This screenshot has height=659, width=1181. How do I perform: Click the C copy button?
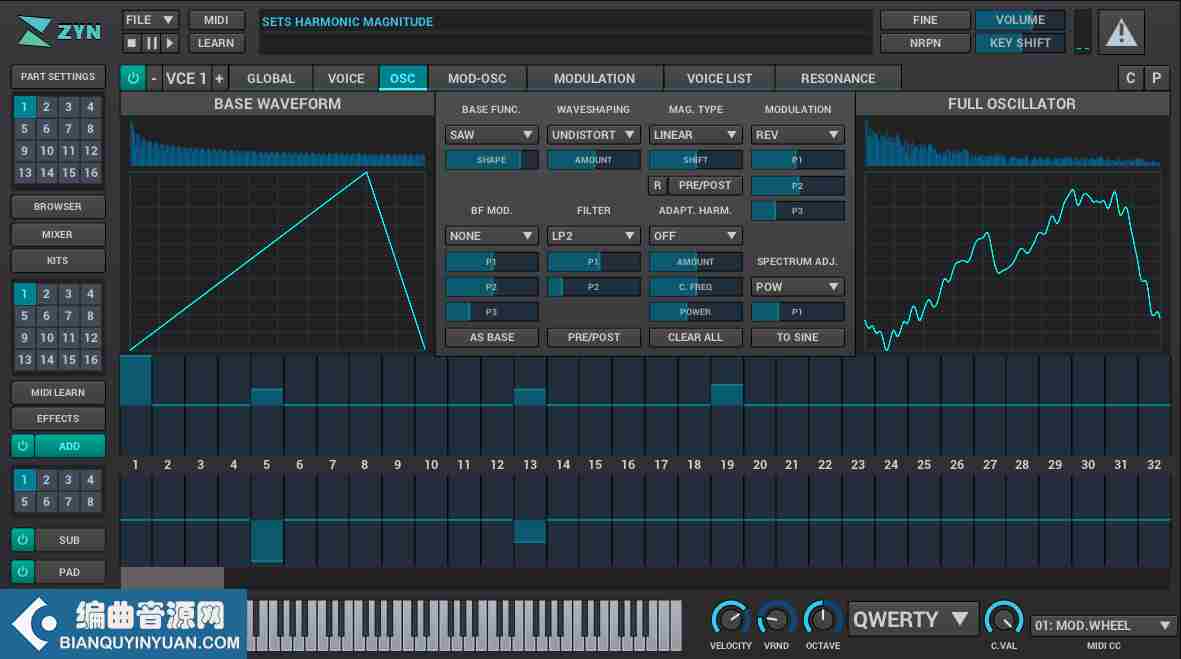[1130, 78]
